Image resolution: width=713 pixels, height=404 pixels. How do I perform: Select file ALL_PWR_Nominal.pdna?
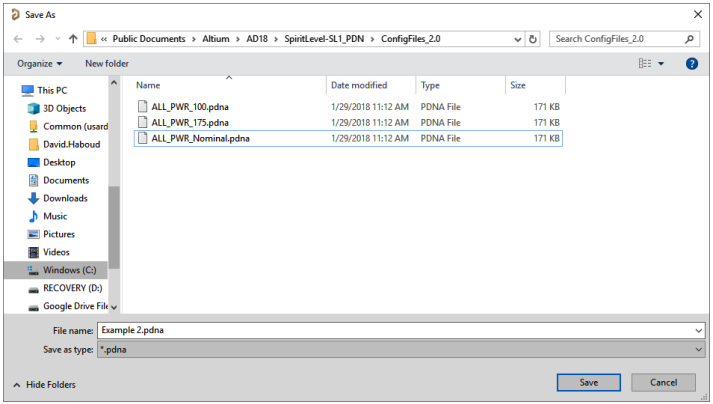(200, 139)
